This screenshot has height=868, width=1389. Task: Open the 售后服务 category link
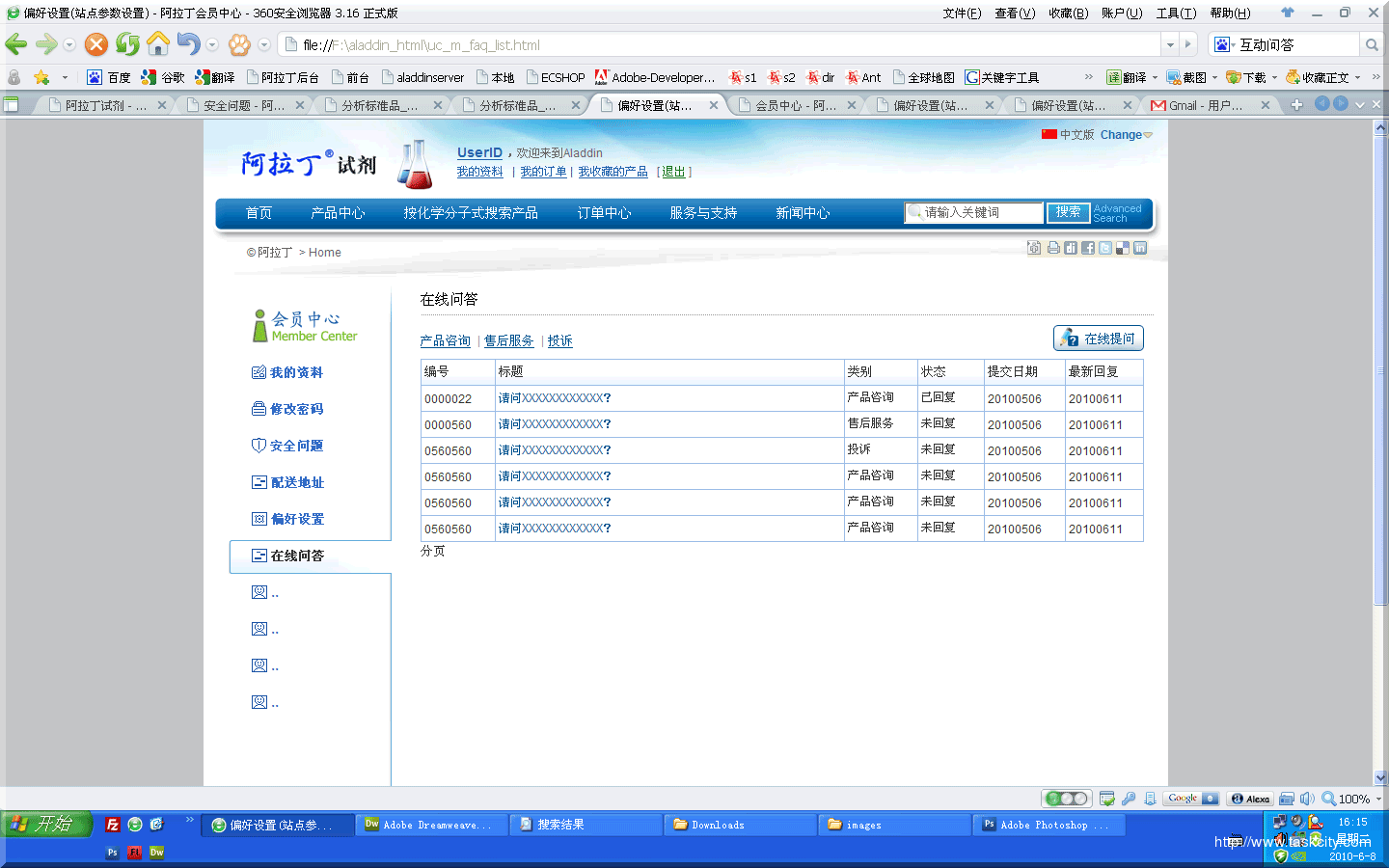508,341
